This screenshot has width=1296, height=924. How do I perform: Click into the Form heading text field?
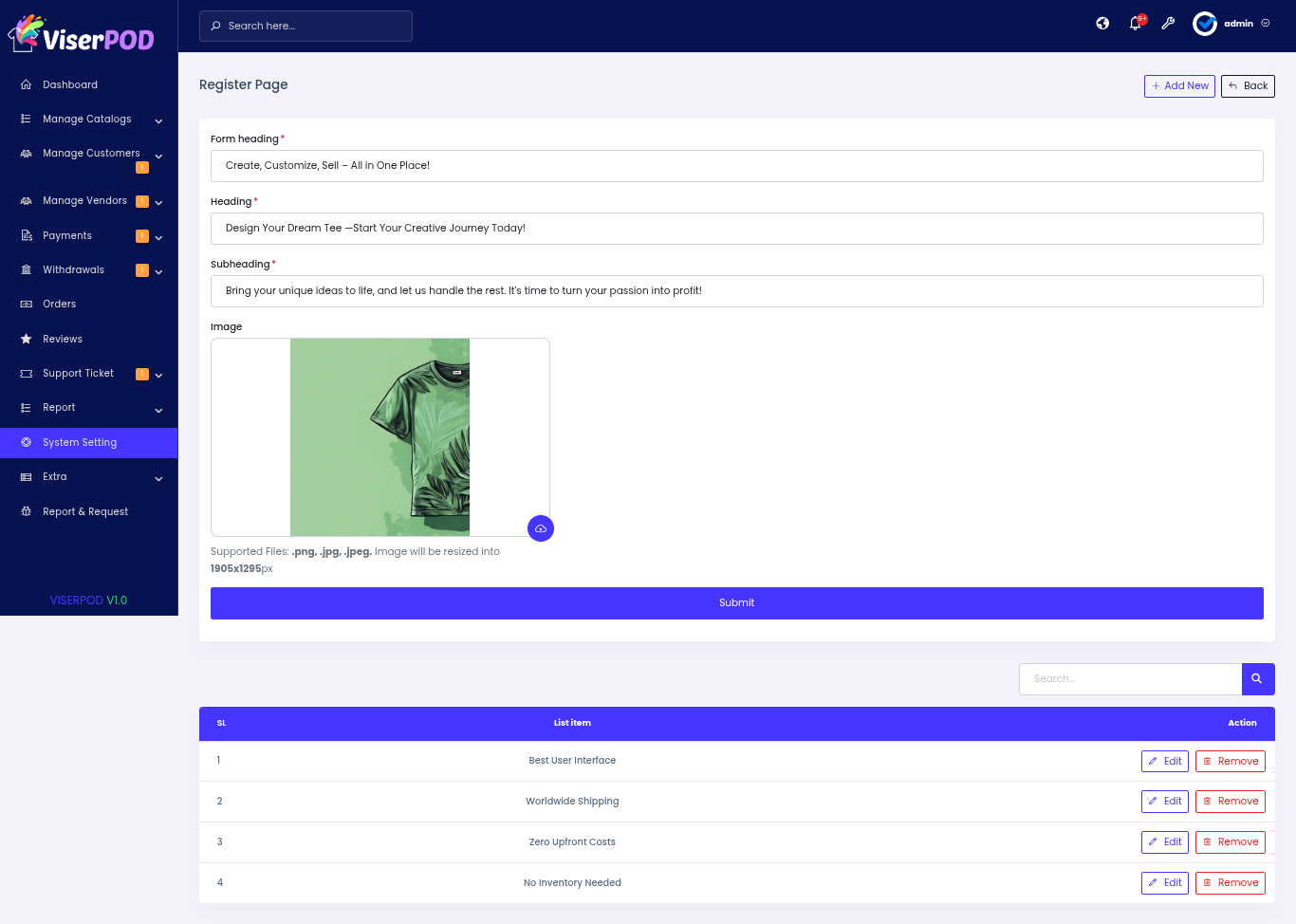tap(736, 166)
